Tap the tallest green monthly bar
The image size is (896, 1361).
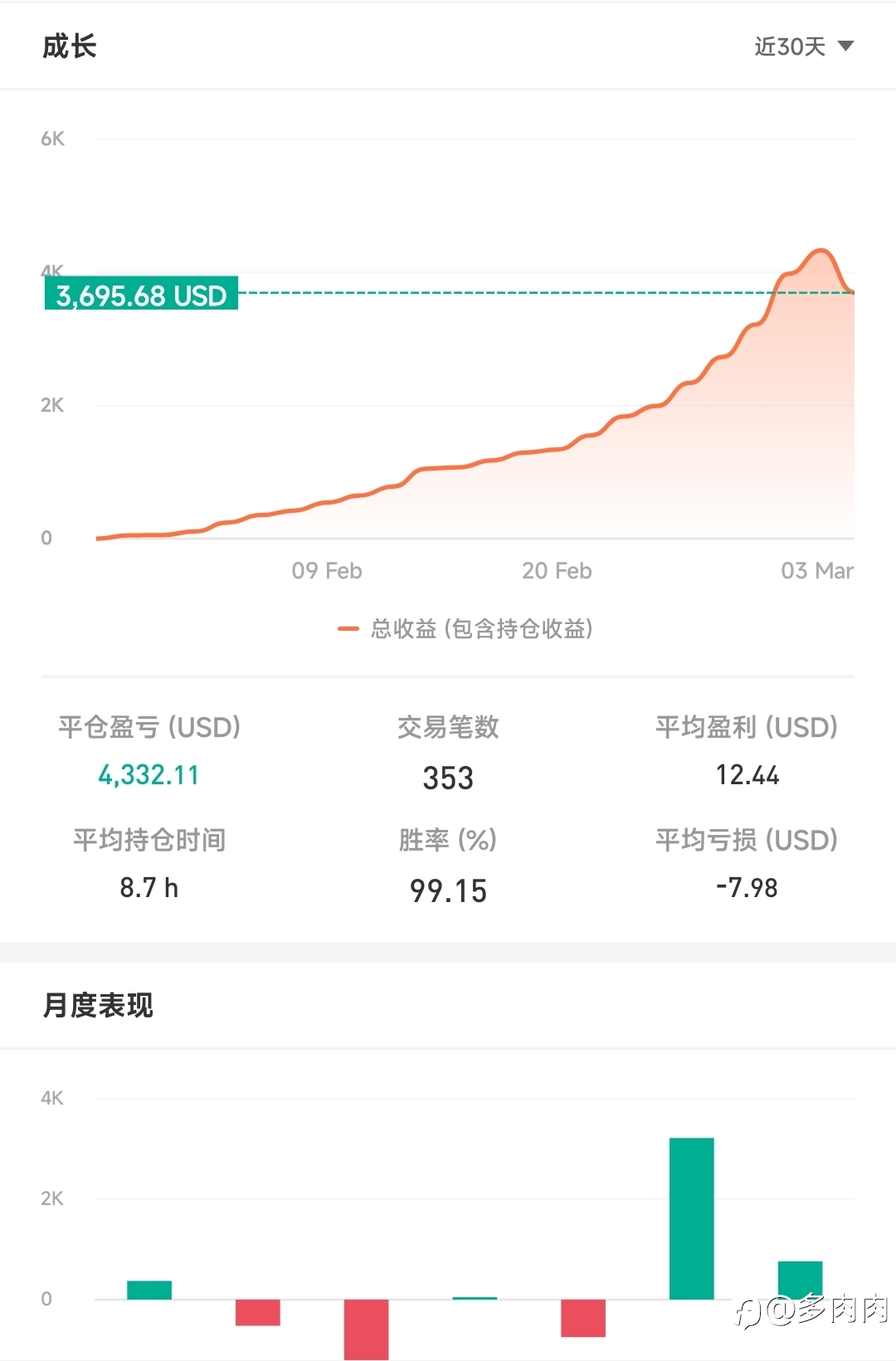692,1218
